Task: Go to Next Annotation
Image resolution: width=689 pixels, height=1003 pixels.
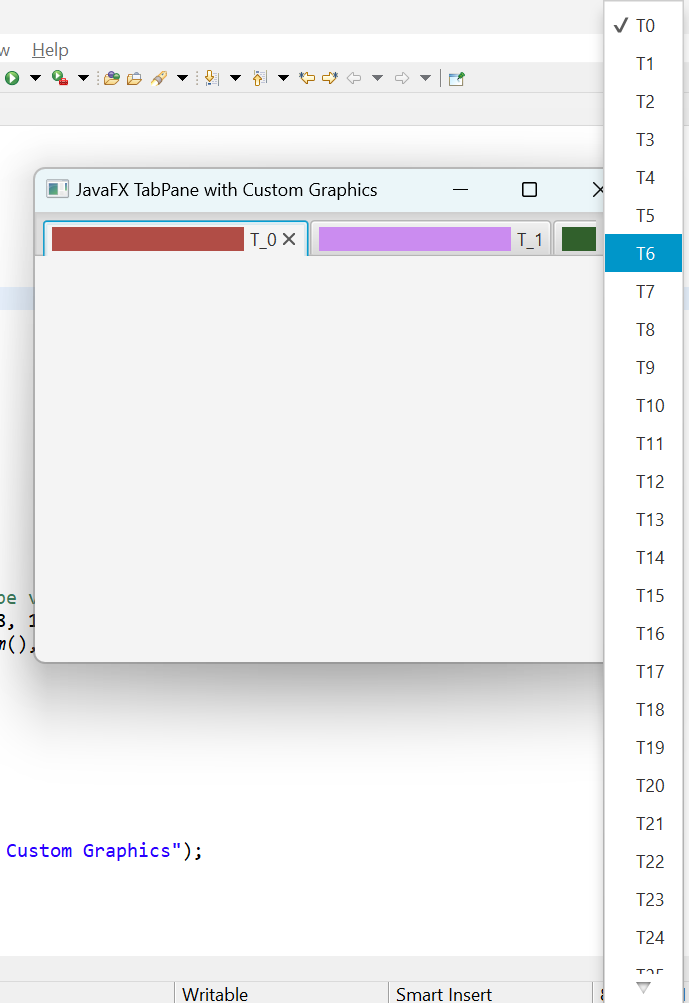Action: coord(211,78)
